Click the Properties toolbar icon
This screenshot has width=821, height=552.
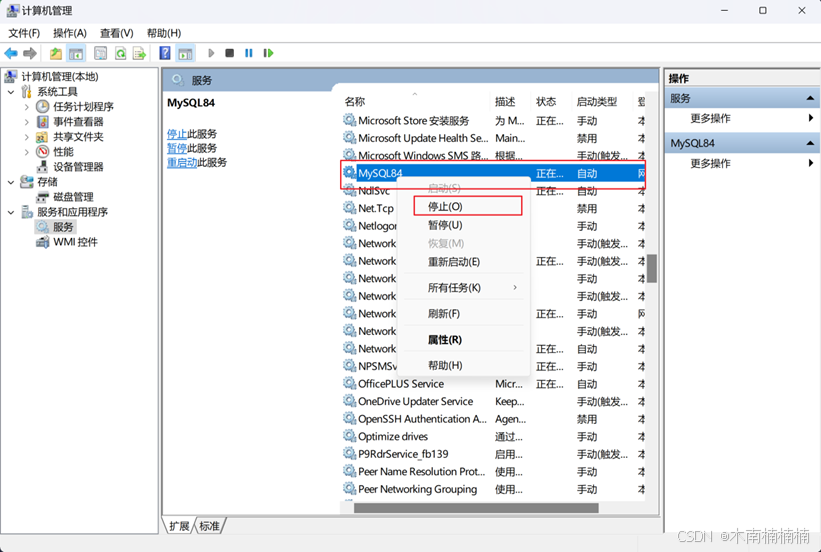[101, 53]
